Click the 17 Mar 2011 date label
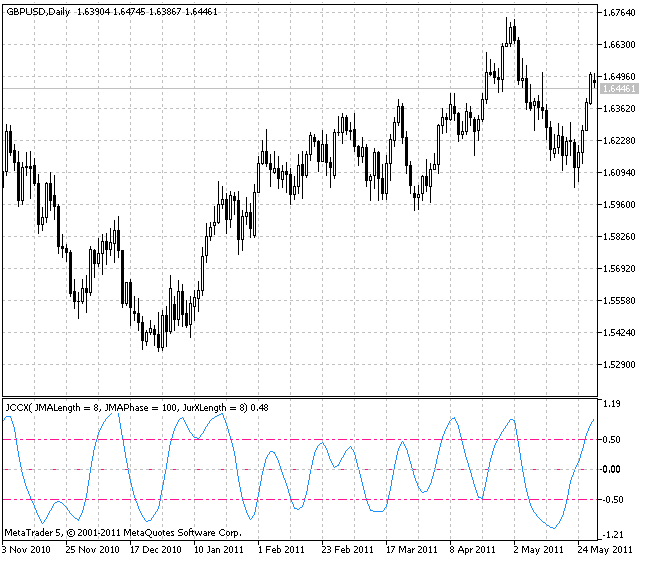This screenshot has width=650, height=561. coord(412,550)
